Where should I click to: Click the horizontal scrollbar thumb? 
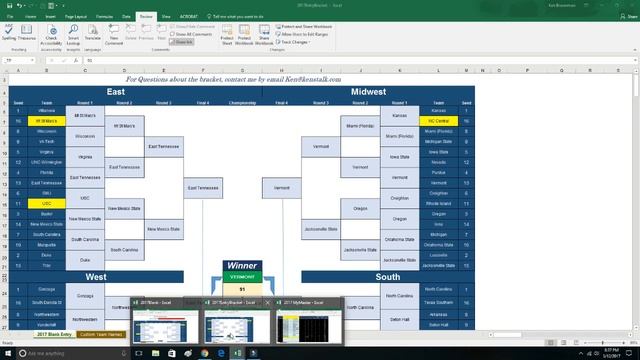[x=507, y=335]
